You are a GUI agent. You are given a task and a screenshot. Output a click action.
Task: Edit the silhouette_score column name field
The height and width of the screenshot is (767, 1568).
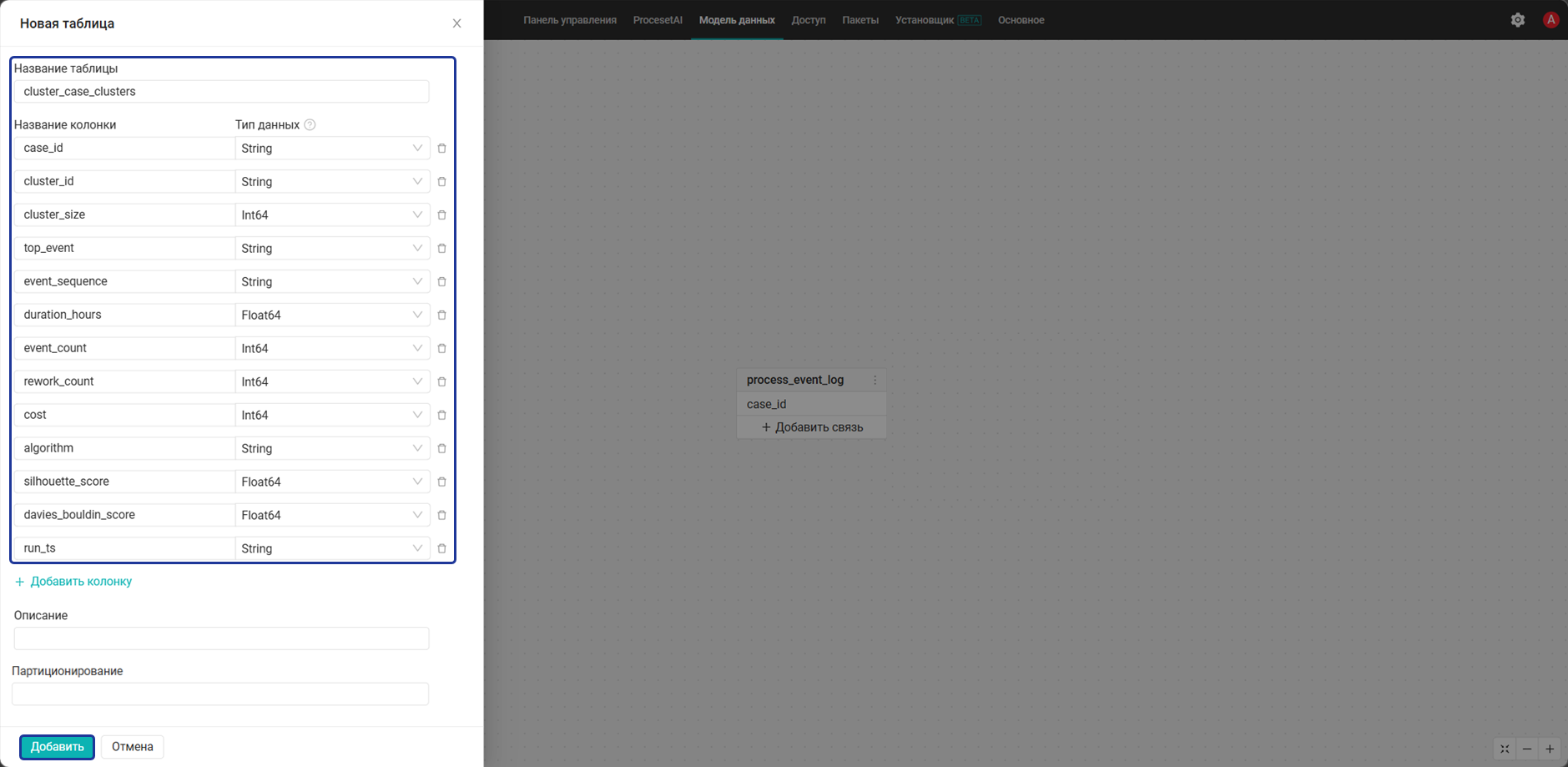124,482
